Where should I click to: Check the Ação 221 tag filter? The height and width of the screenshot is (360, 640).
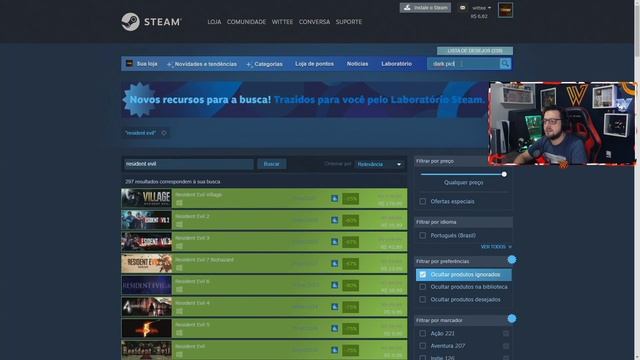[x=422, y=333]
